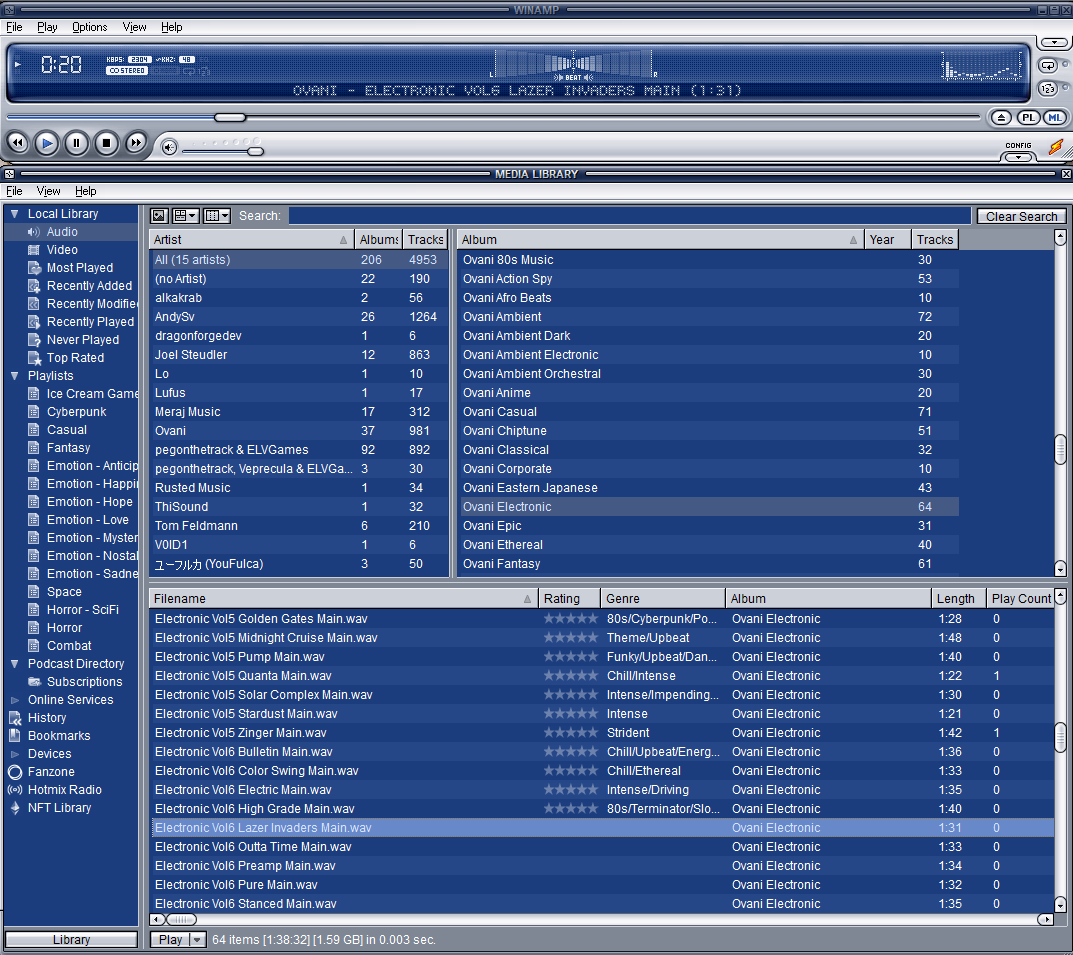Open the Cyberpunk playlist
This screenshot has width=1073, height=955.
click(76, 411)
